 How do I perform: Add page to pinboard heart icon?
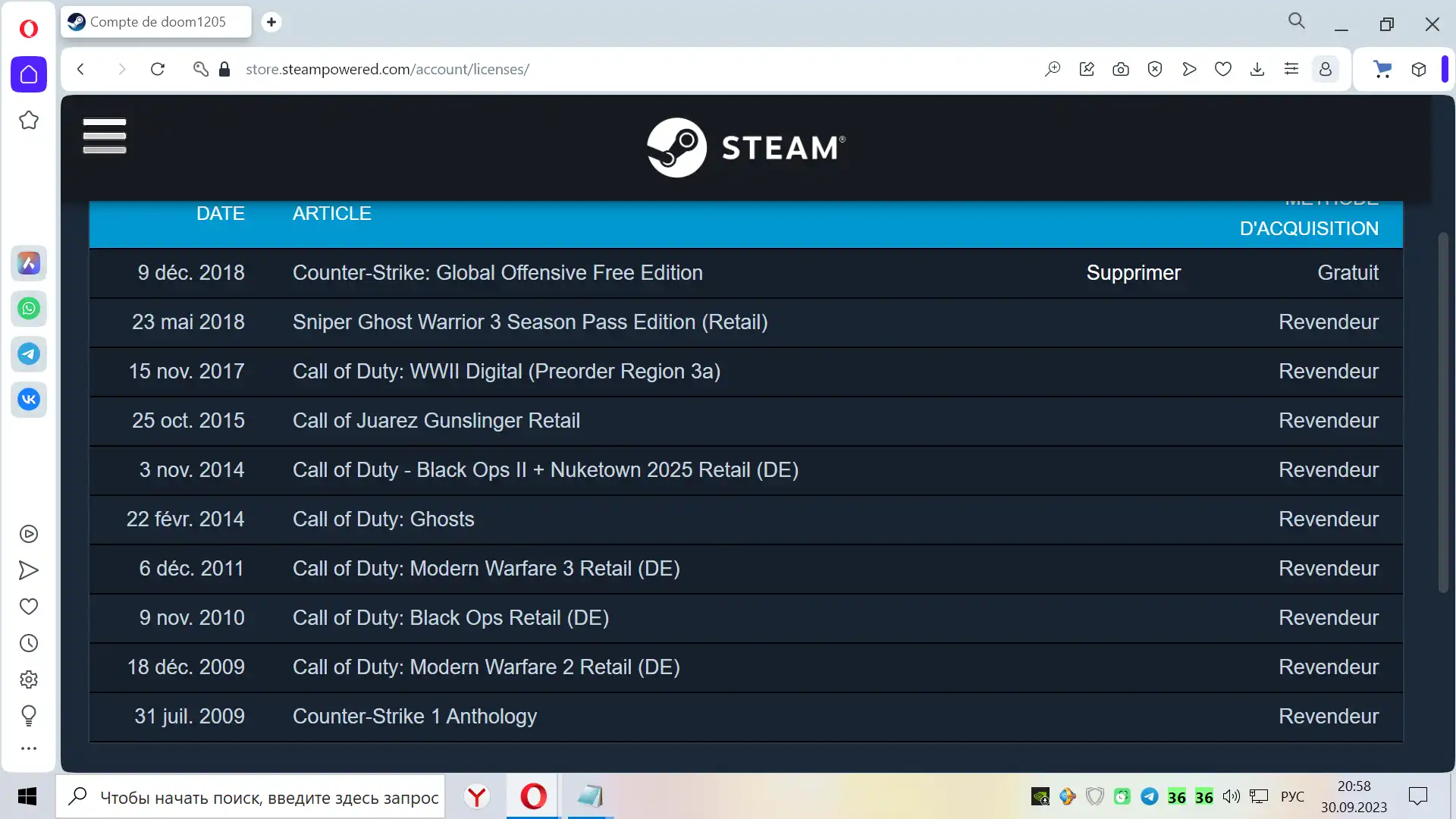click(1223, 69)
